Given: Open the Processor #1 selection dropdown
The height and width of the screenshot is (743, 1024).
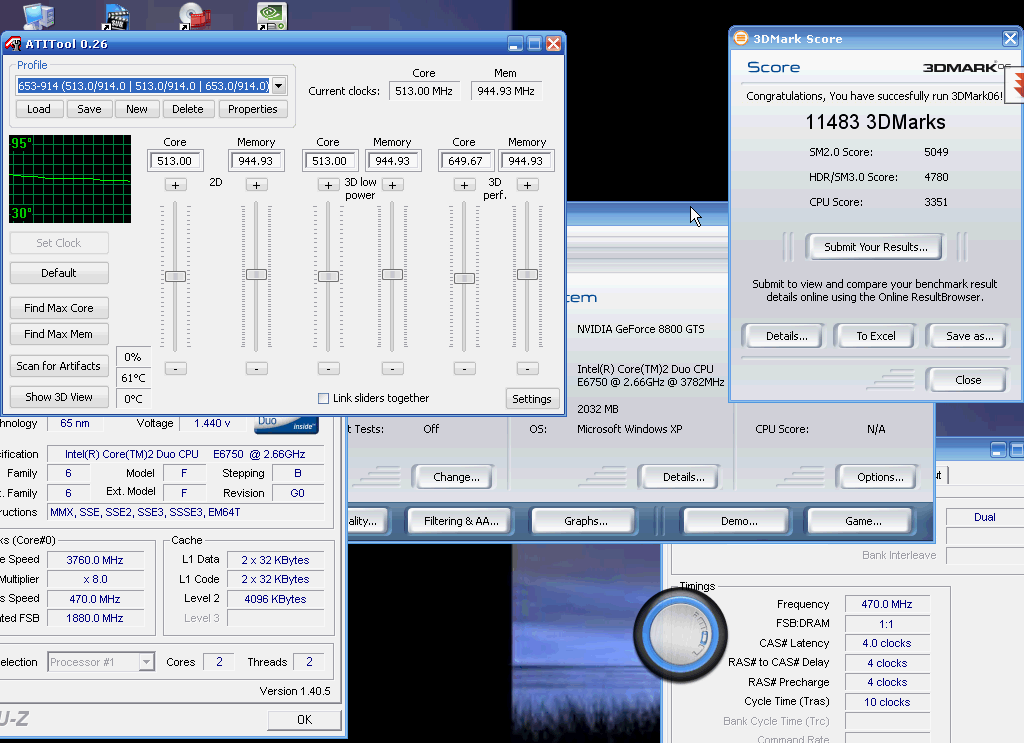Looking at the screenshot, I should [x=146, y=662].
